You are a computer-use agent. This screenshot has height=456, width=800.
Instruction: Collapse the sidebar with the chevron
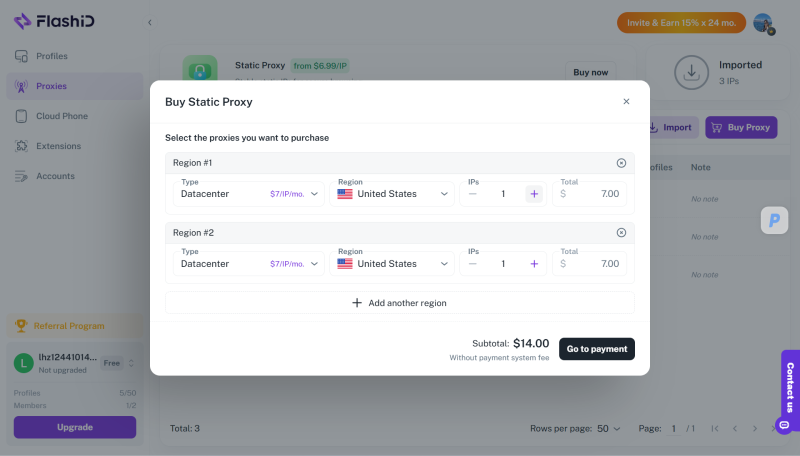click(150, 22)
